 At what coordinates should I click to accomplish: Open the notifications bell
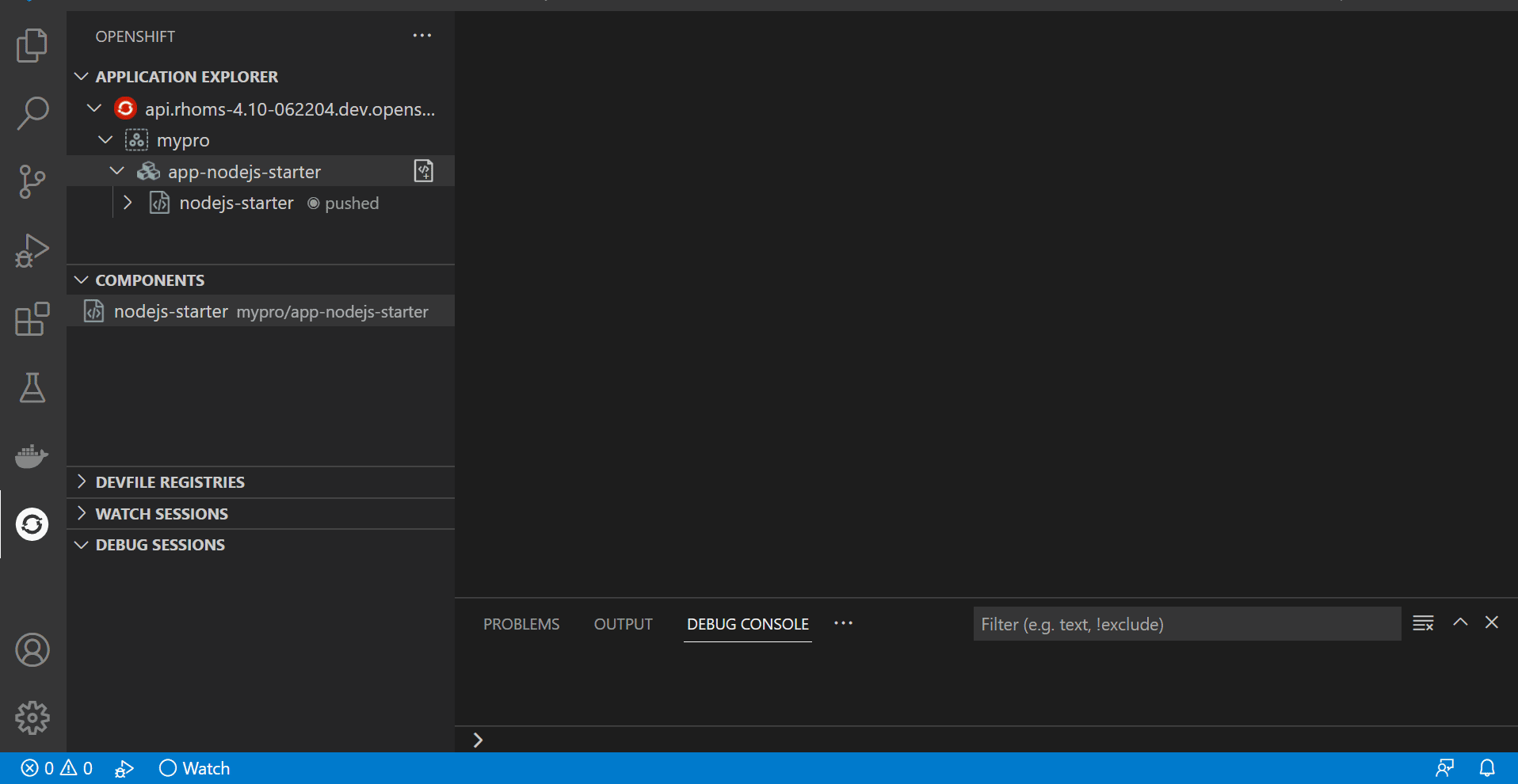pos(1487,768)
